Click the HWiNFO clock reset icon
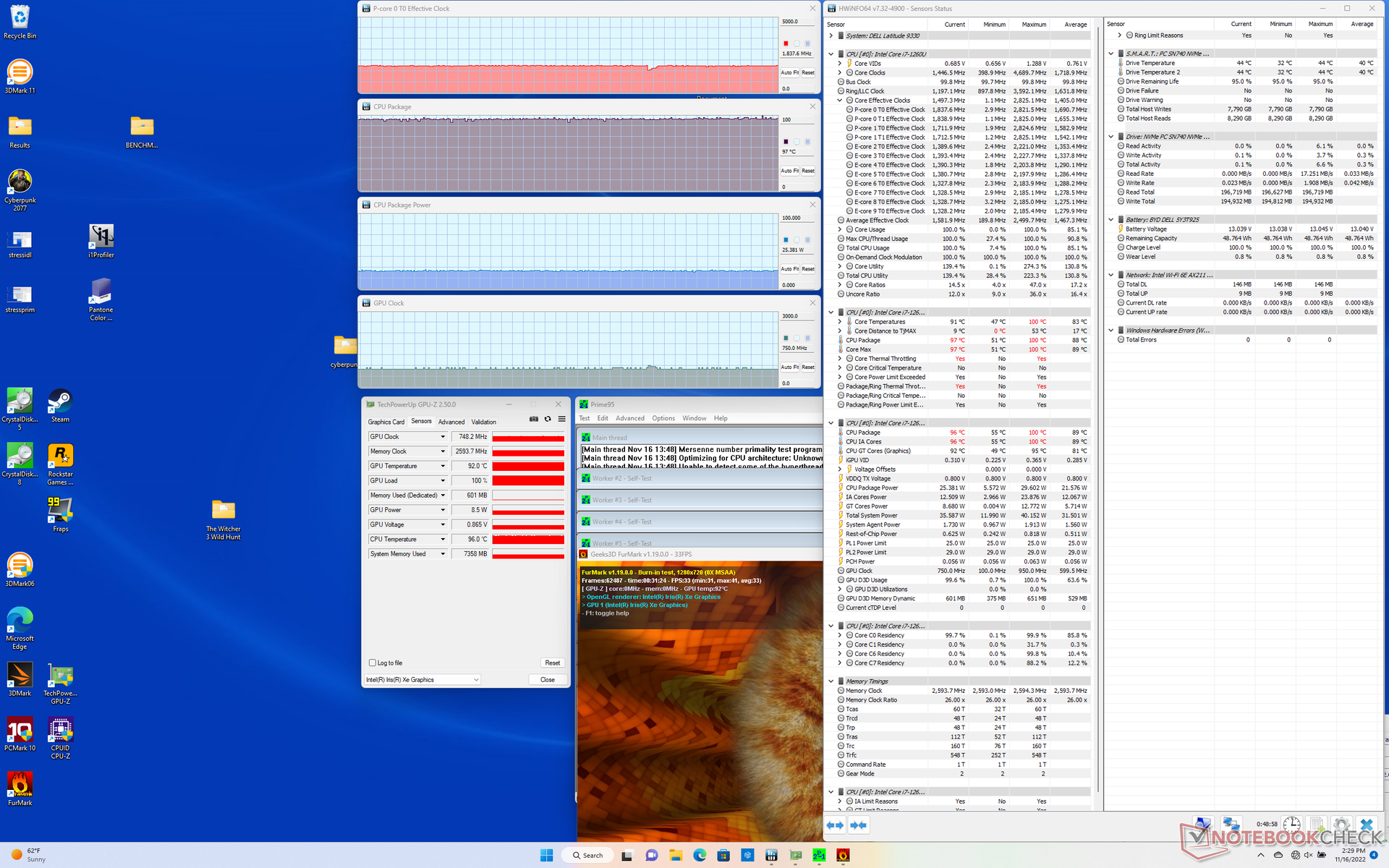 1292,825
